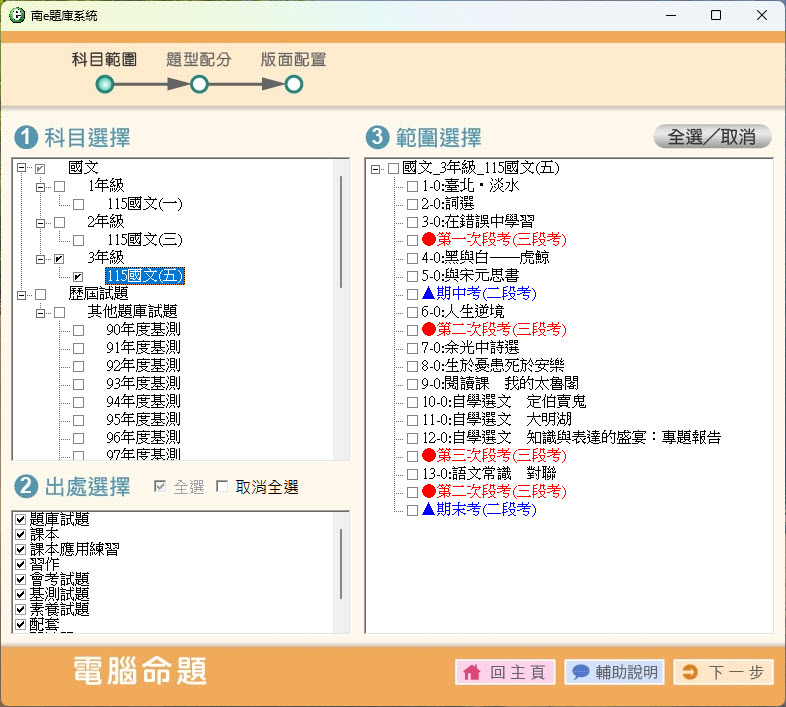Image resolution: width=786 pixels, height=707 pixels.
Task: Collapse the 1年級 tree node
Action: pos(40,187)
